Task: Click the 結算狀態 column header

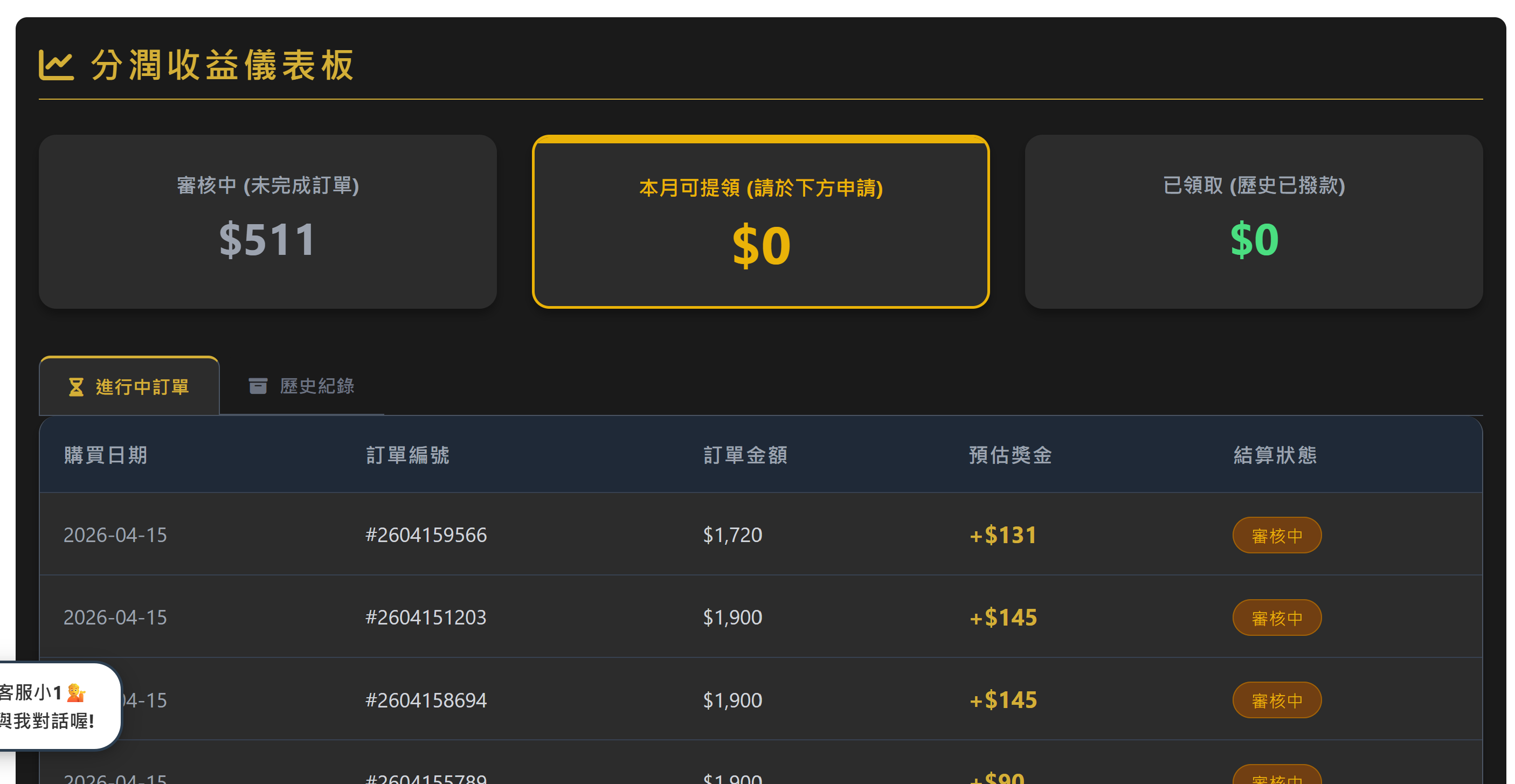Action: pos(1275,455)
